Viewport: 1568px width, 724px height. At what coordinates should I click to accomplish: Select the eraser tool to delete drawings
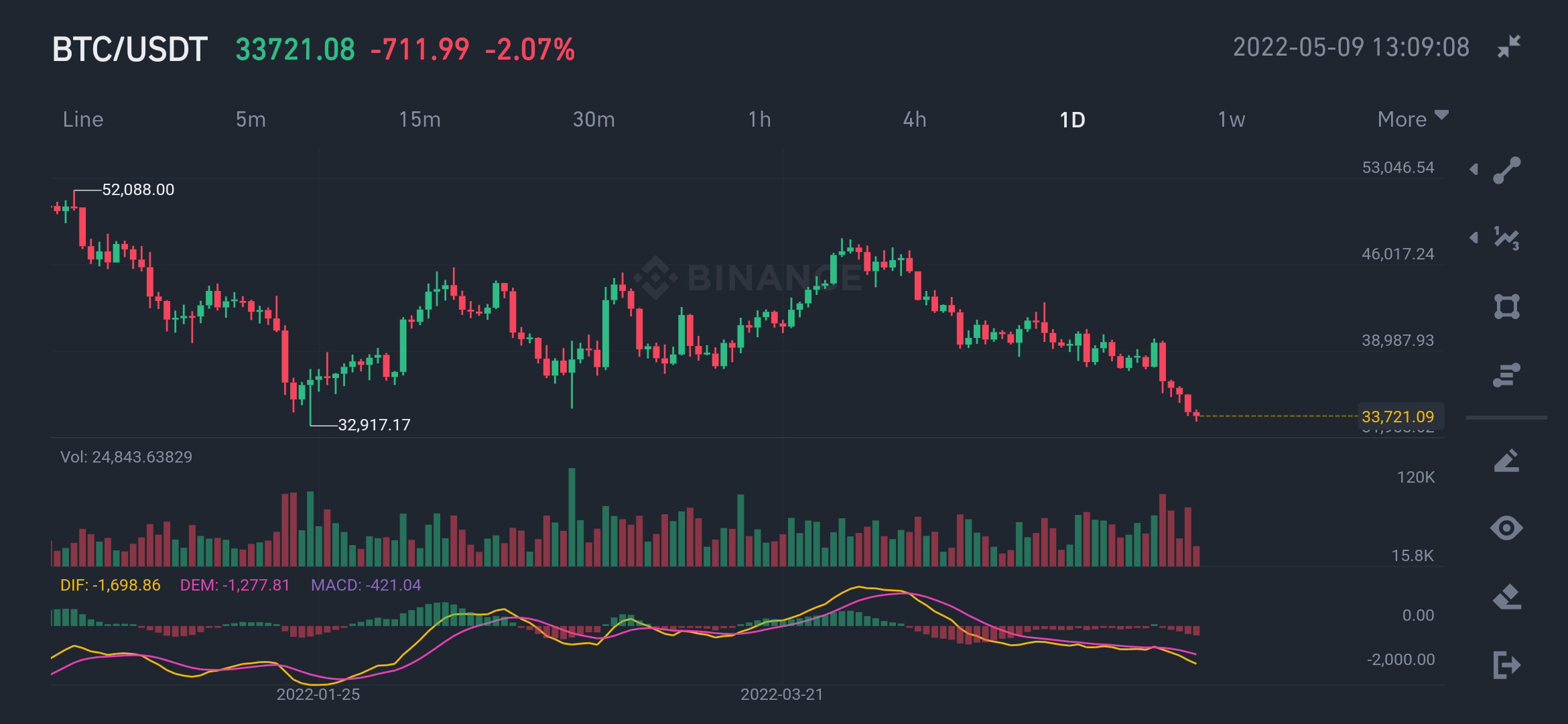(x=1506, y=597)
